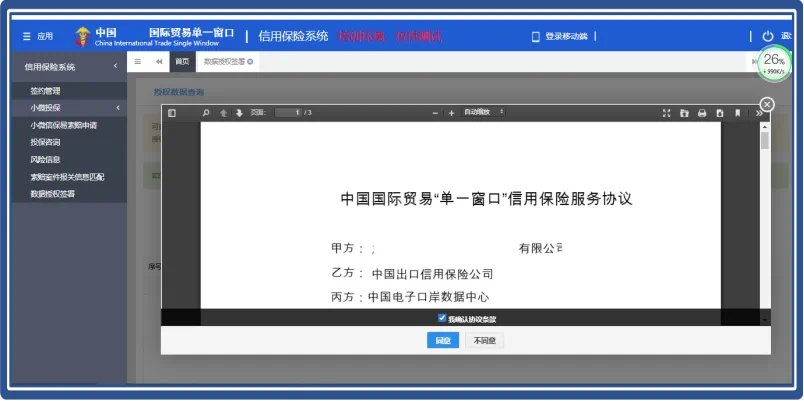Image resolution: width=804 pixels, height=401 pixels.
Task: Click tab bar rewind double-arrow icon
Action: [159, 62]
